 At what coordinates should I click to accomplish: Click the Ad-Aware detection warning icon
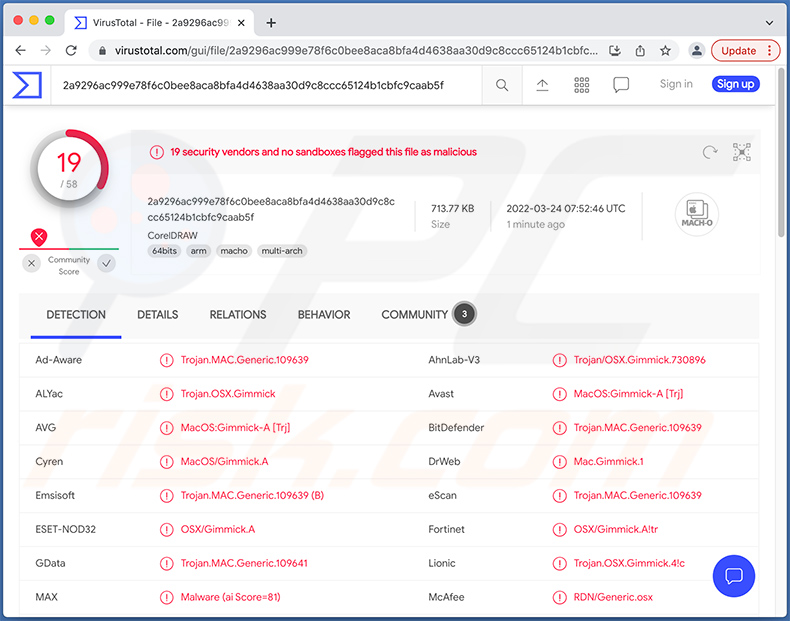(166, 360)
